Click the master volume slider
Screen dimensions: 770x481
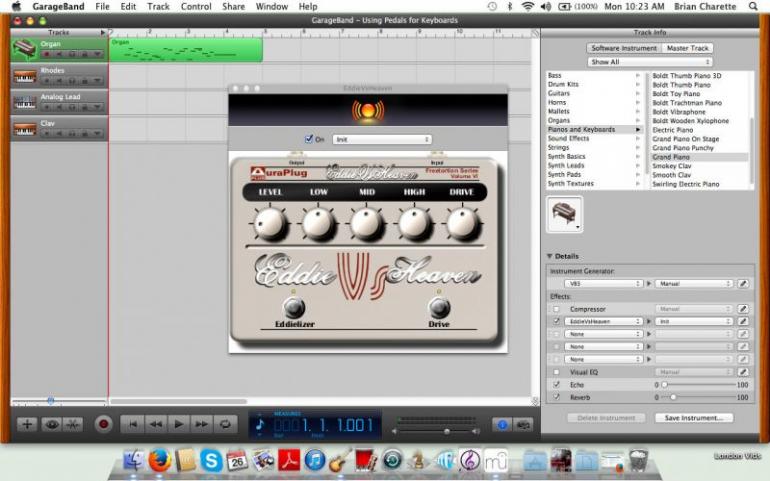436,431
